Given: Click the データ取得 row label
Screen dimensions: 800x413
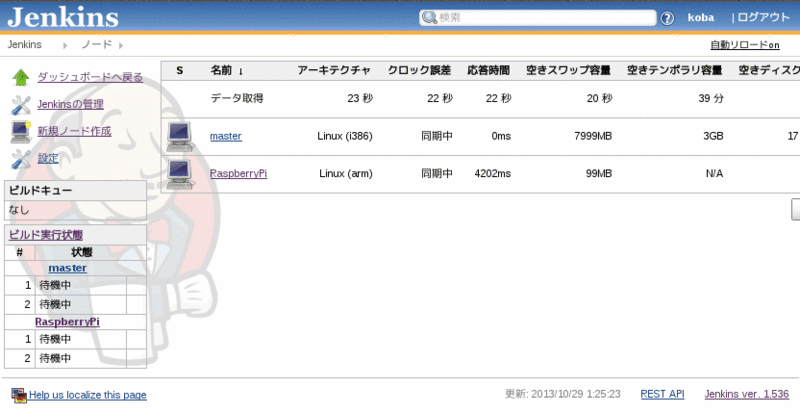Looking at the screenshot, I should tap(237, 98).
